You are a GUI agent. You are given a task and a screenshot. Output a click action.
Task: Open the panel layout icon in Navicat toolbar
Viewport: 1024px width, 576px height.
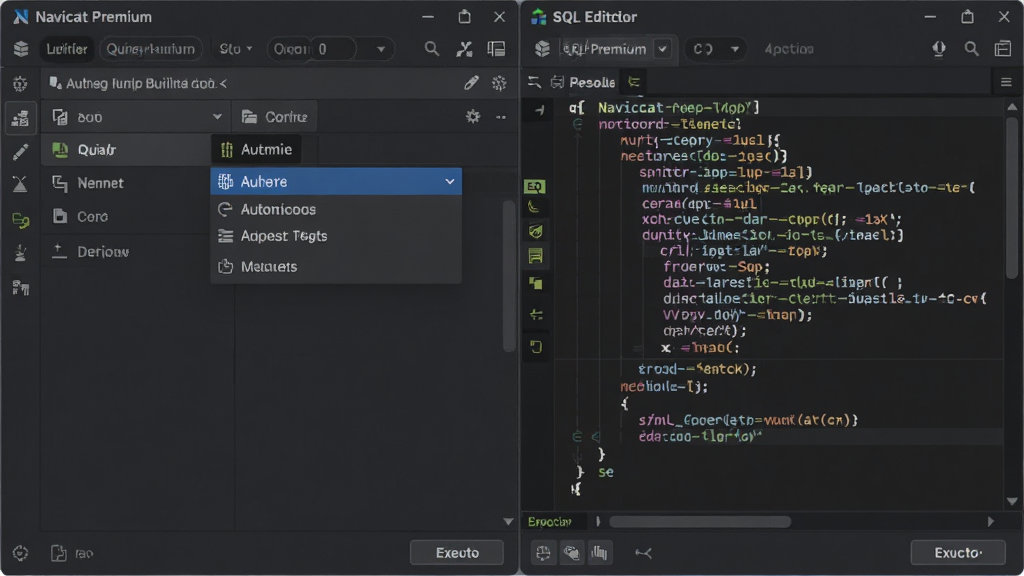pyautogui.click(x=496, y=49)
